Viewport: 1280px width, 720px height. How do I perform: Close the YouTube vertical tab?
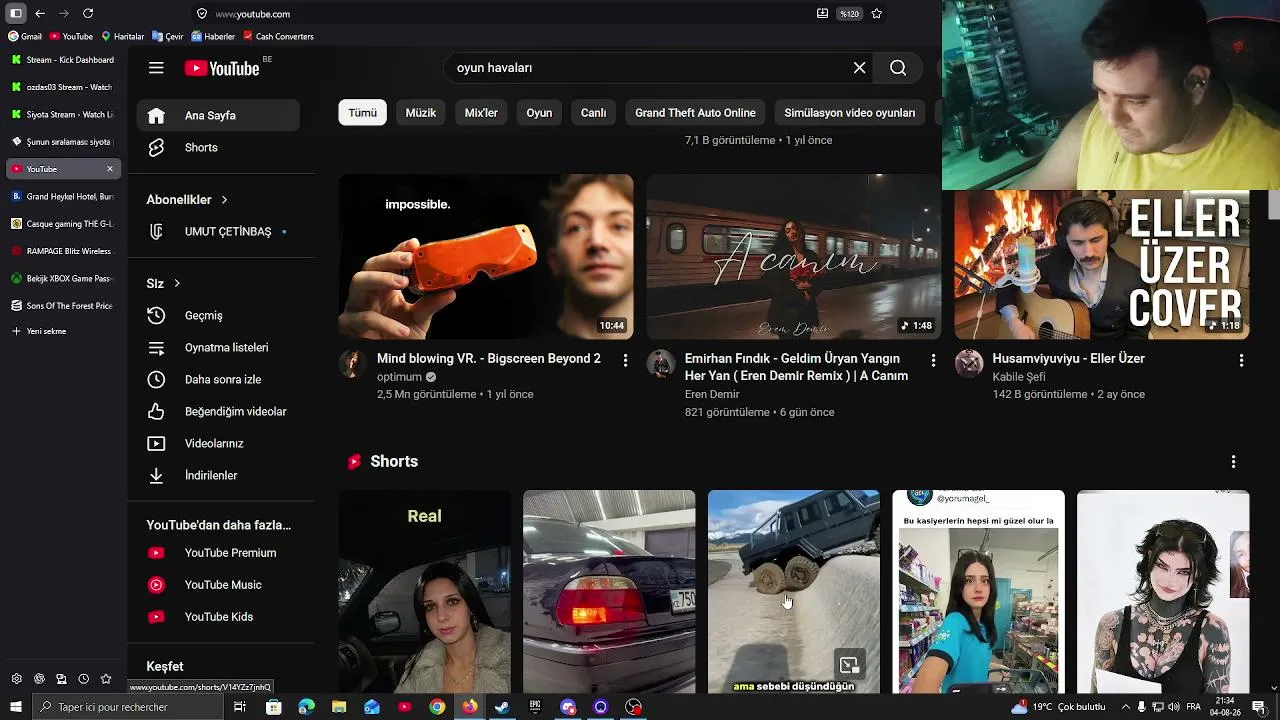coord(110,169)
